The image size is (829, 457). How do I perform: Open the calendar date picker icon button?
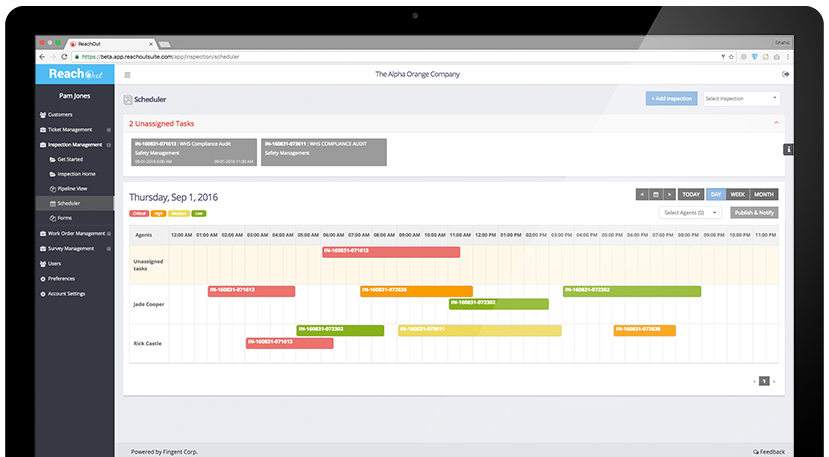click(x=656, y=195)
